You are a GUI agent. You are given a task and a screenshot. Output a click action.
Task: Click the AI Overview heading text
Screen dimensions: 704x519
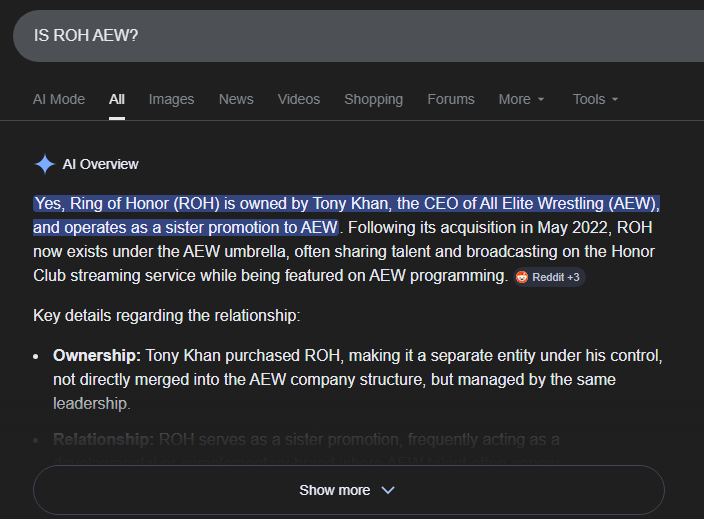tap(101, 164)
